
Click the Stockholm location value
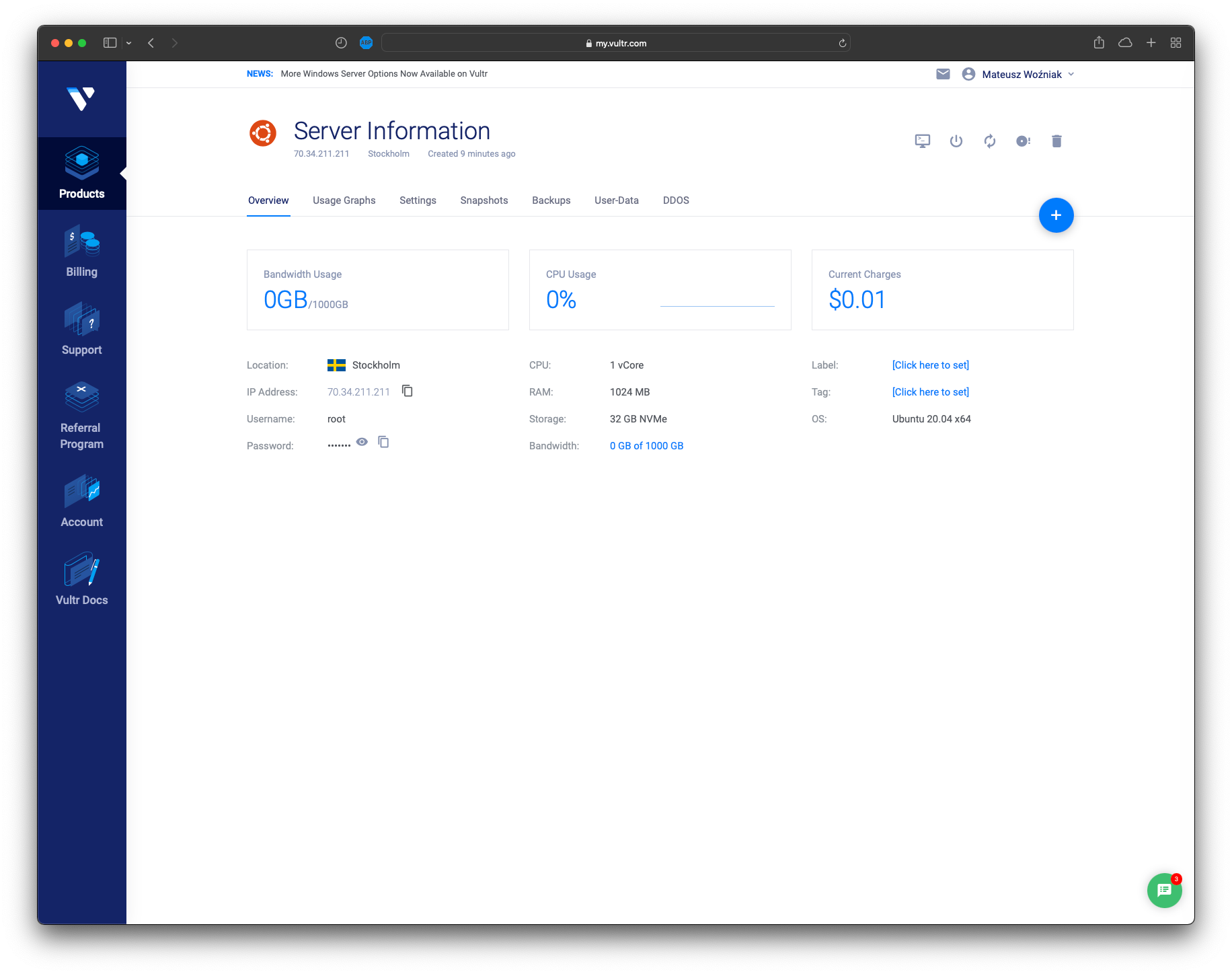pyautogui.click(x=376, y=365)
